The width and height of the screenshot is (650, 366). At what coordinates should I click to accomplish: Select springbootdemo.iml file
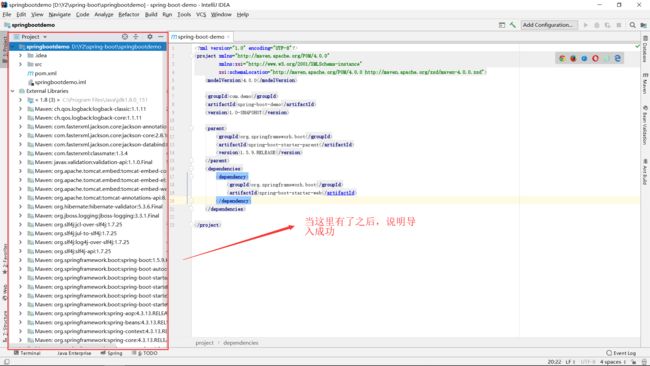(x=56, y=82)
